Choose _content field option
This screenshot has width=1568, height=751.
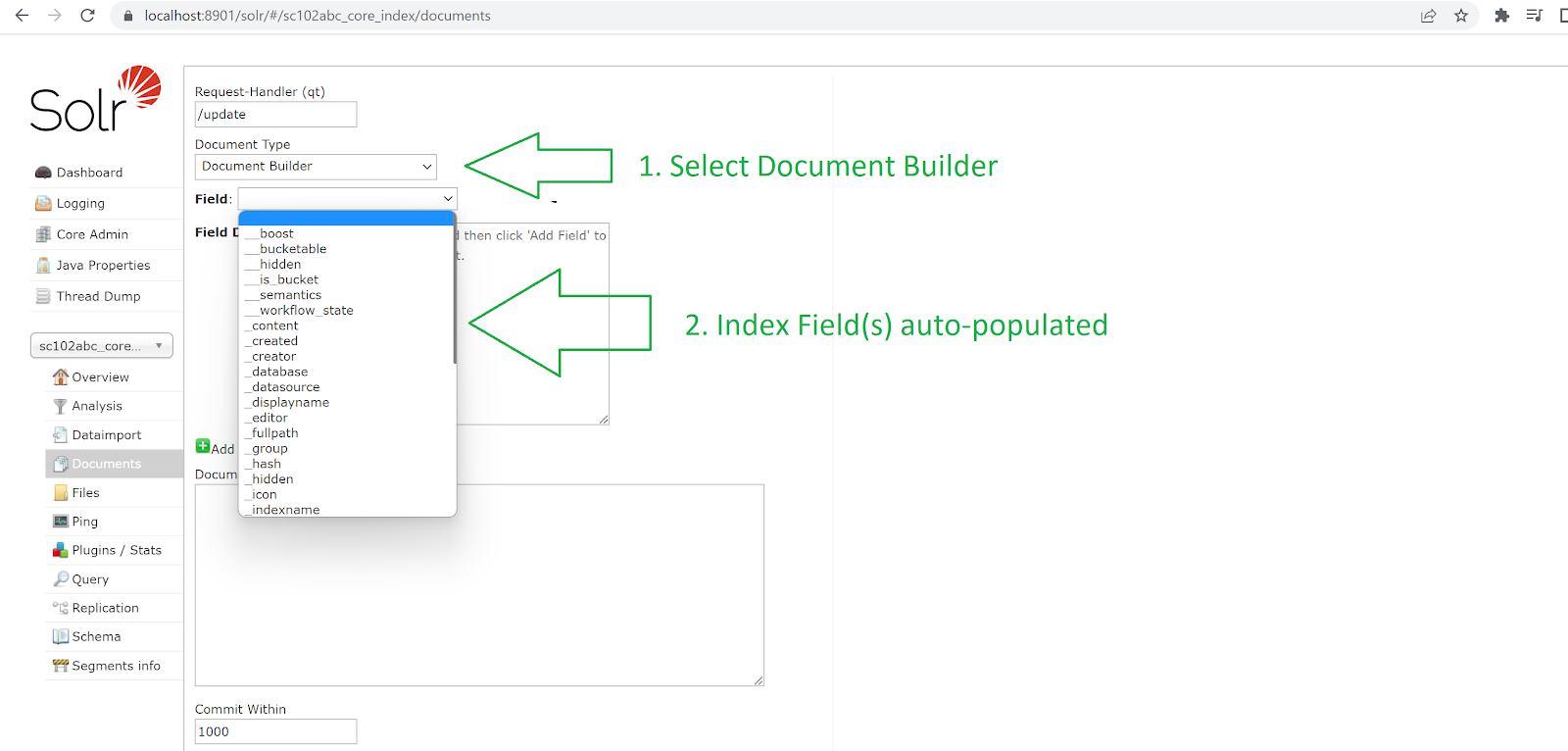pos(347,325)
